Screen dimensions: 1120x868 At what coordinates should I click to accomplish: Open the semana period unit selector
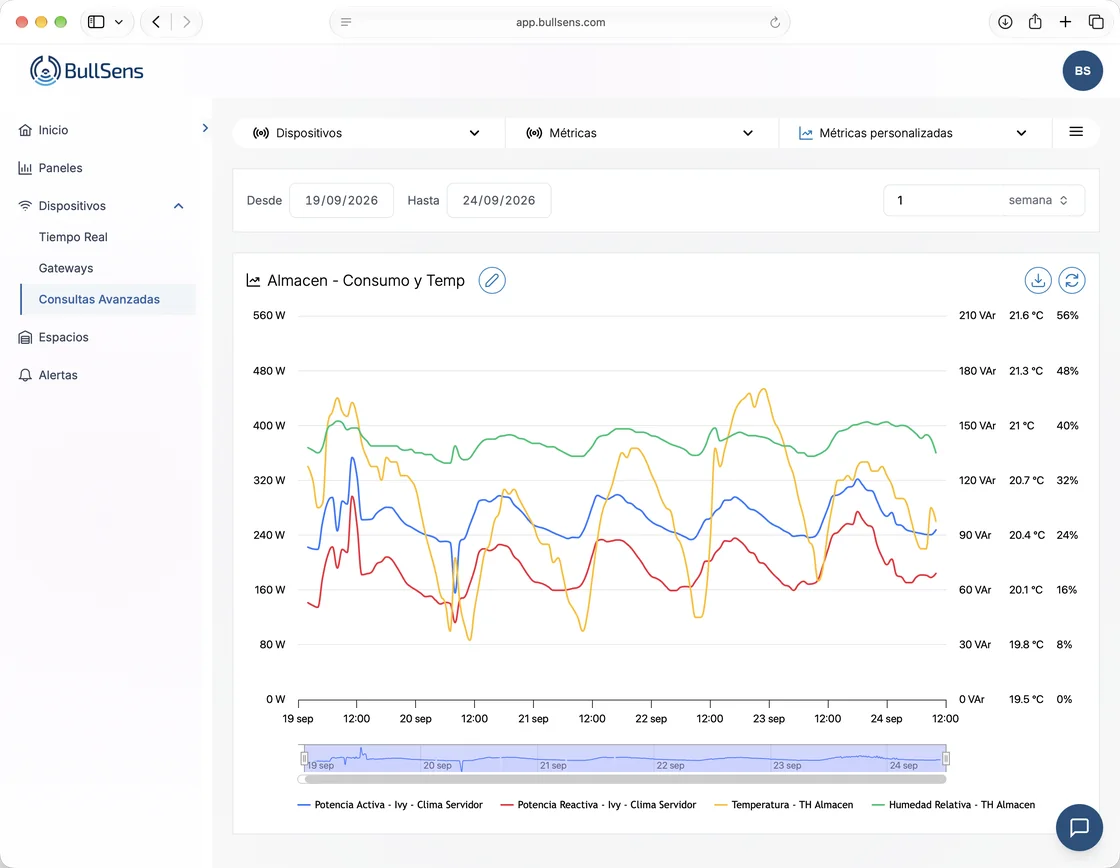coord(1039,201)
